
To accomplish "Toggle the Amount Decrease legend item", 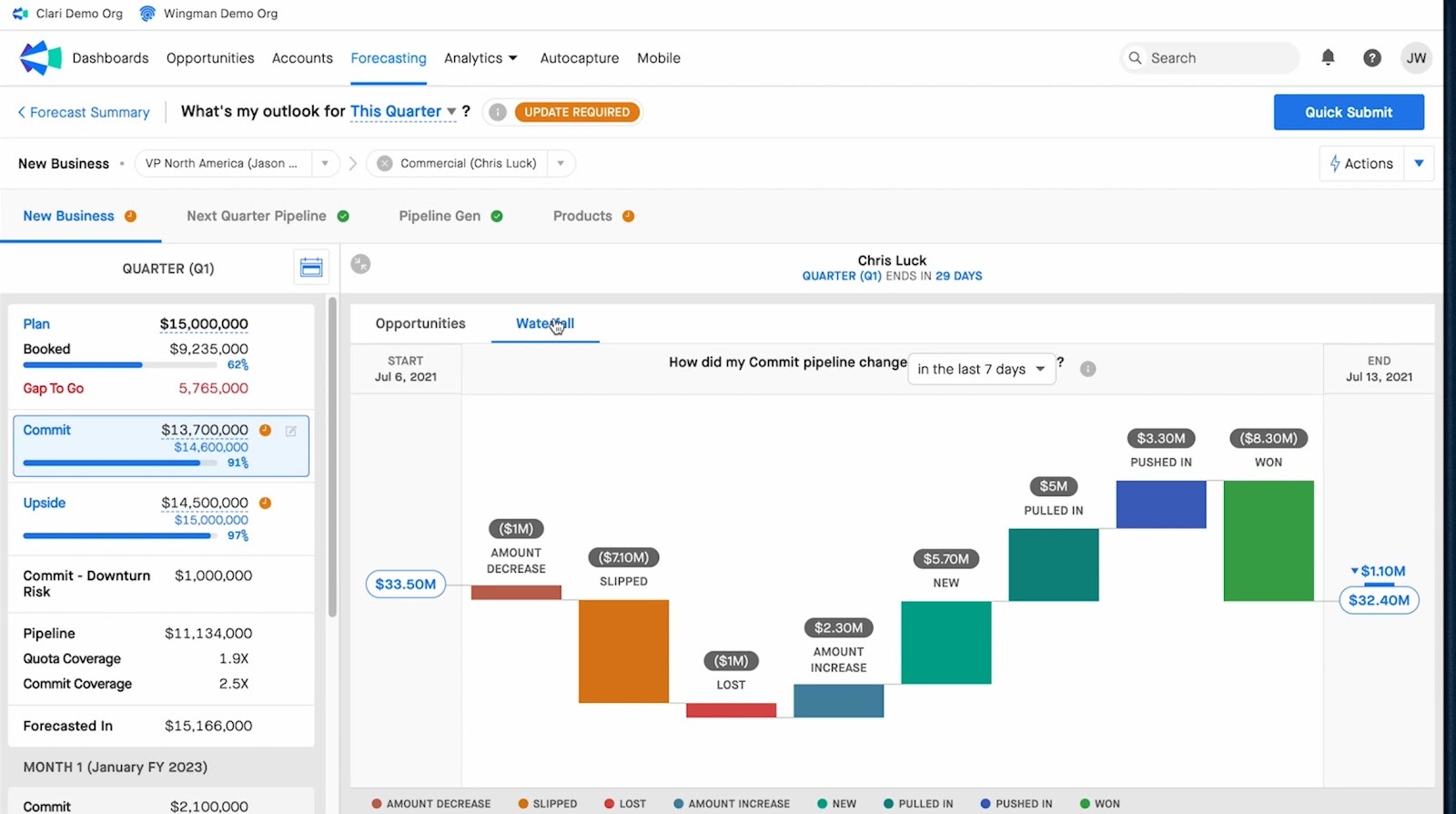I will coord(431,804).
